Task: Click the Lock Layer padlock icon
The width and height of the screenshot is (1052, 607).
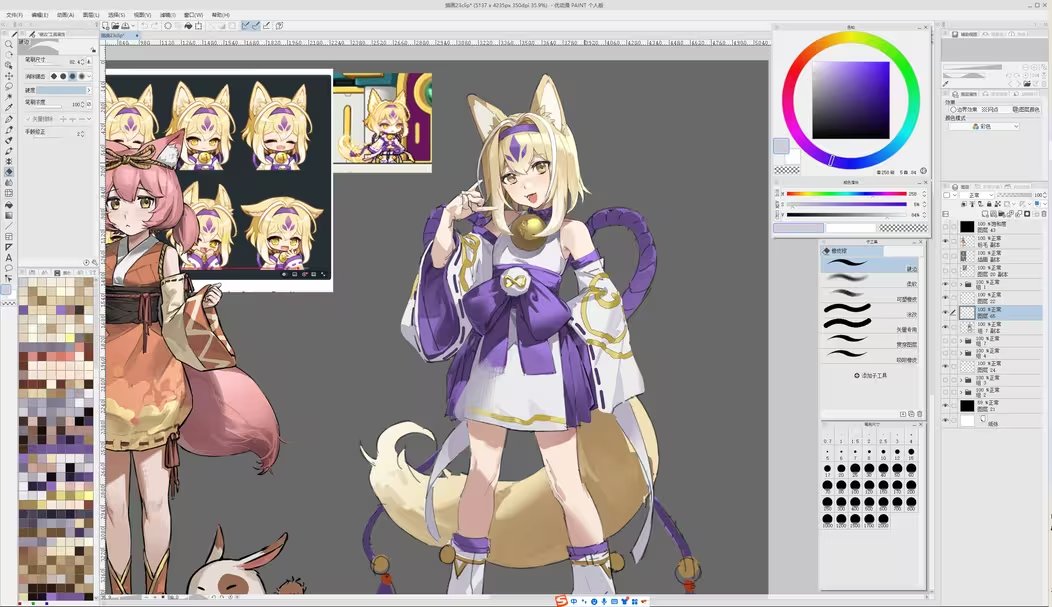Action: (x=990, y=204)
